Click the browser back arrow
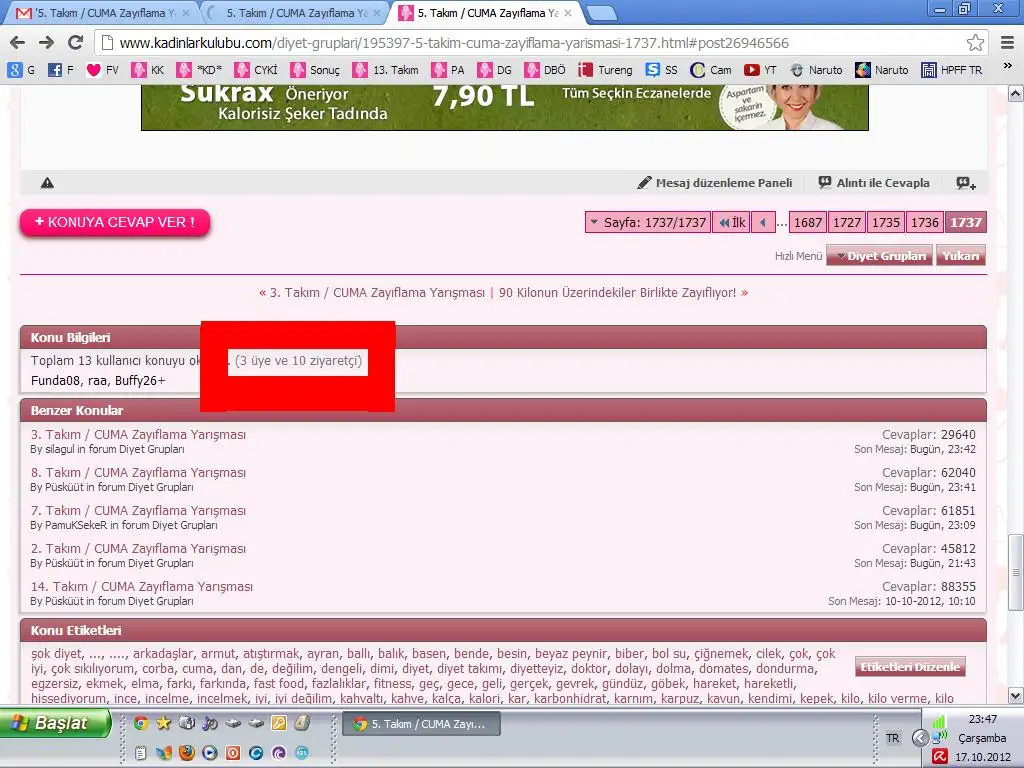Screen dimensions: 1024x768 18,43
